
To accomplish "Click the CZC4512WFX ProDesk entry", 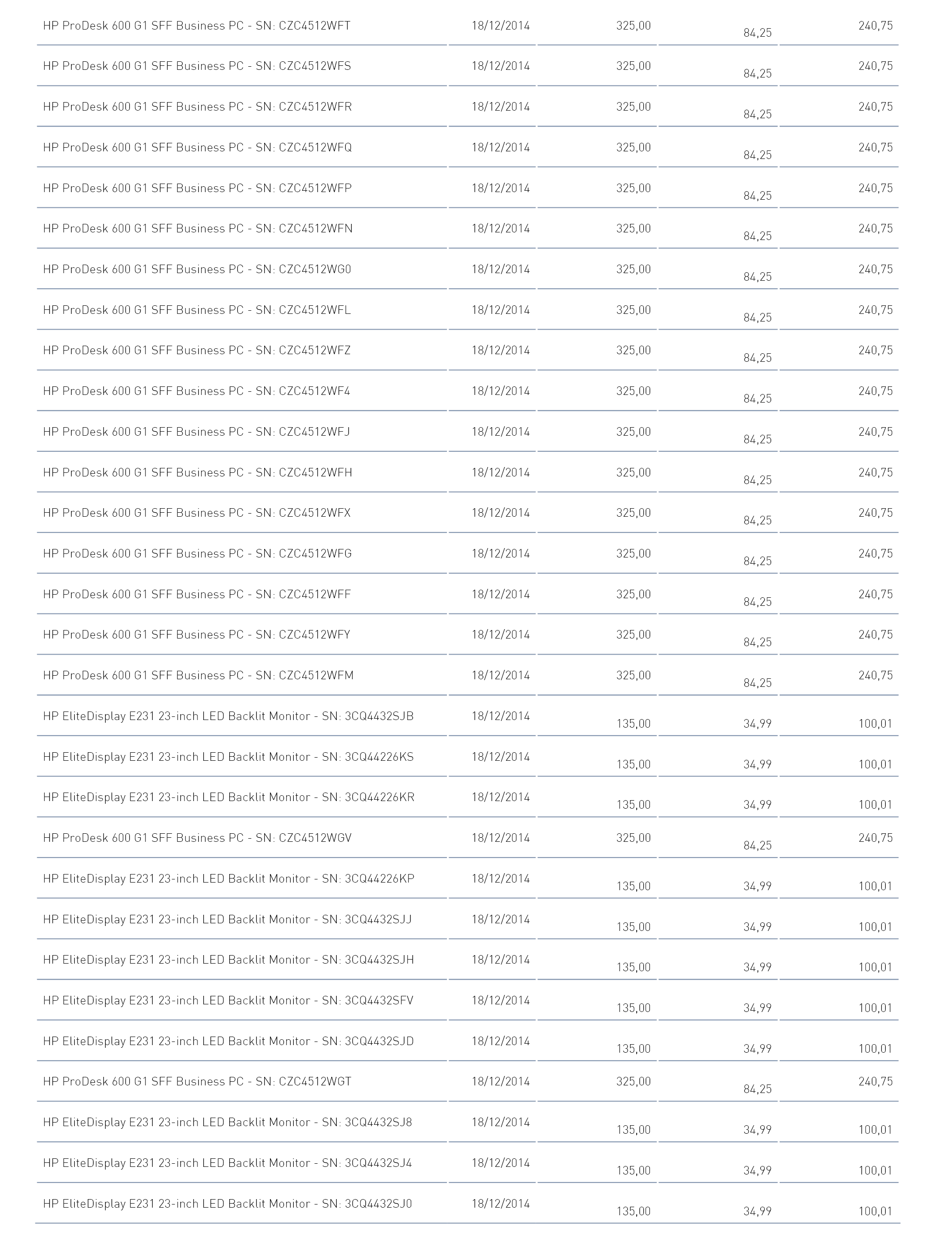I will [197, 513].
